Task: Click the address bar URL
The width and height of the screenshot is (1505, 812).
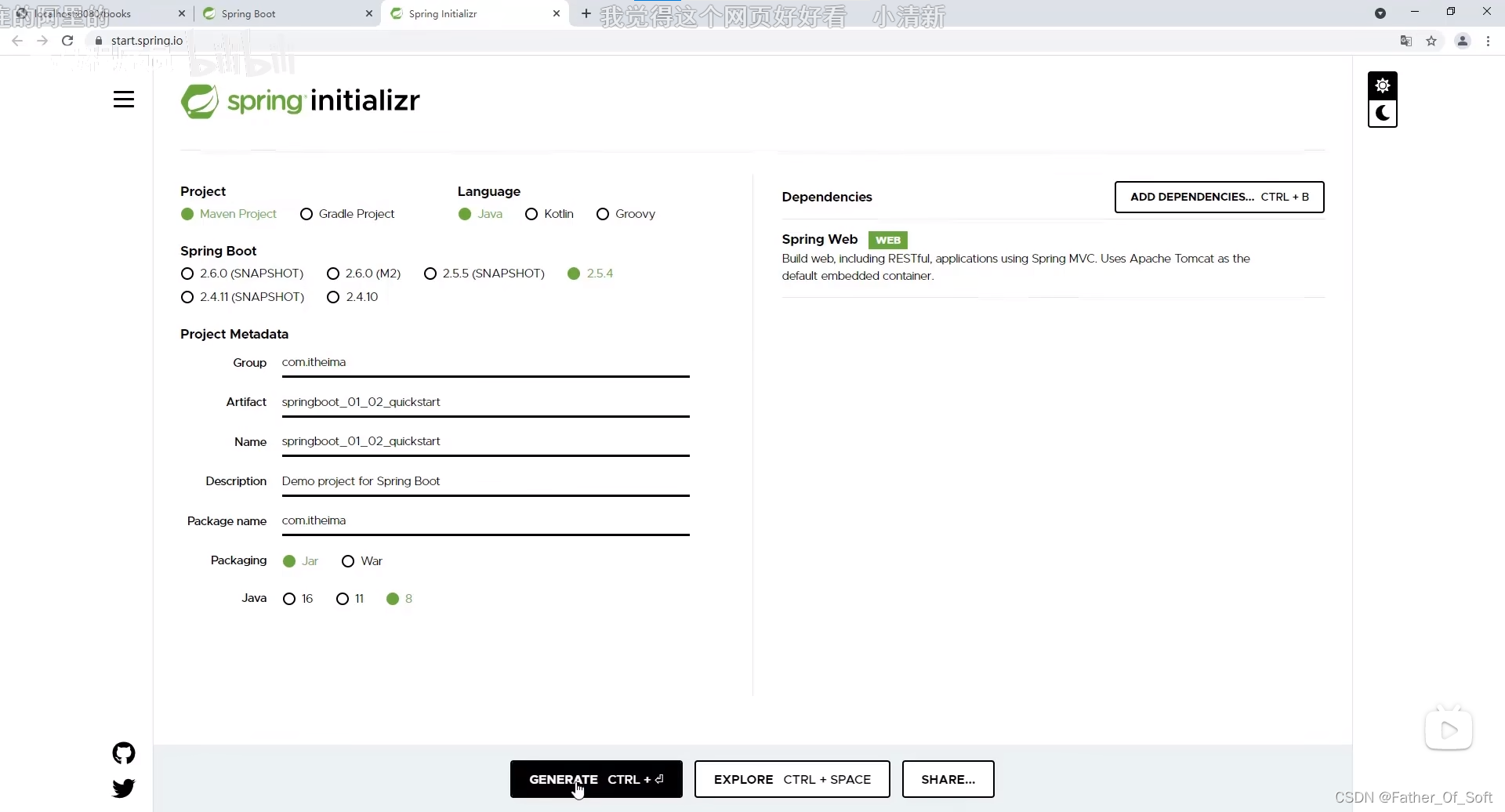Action: [147, 41]
